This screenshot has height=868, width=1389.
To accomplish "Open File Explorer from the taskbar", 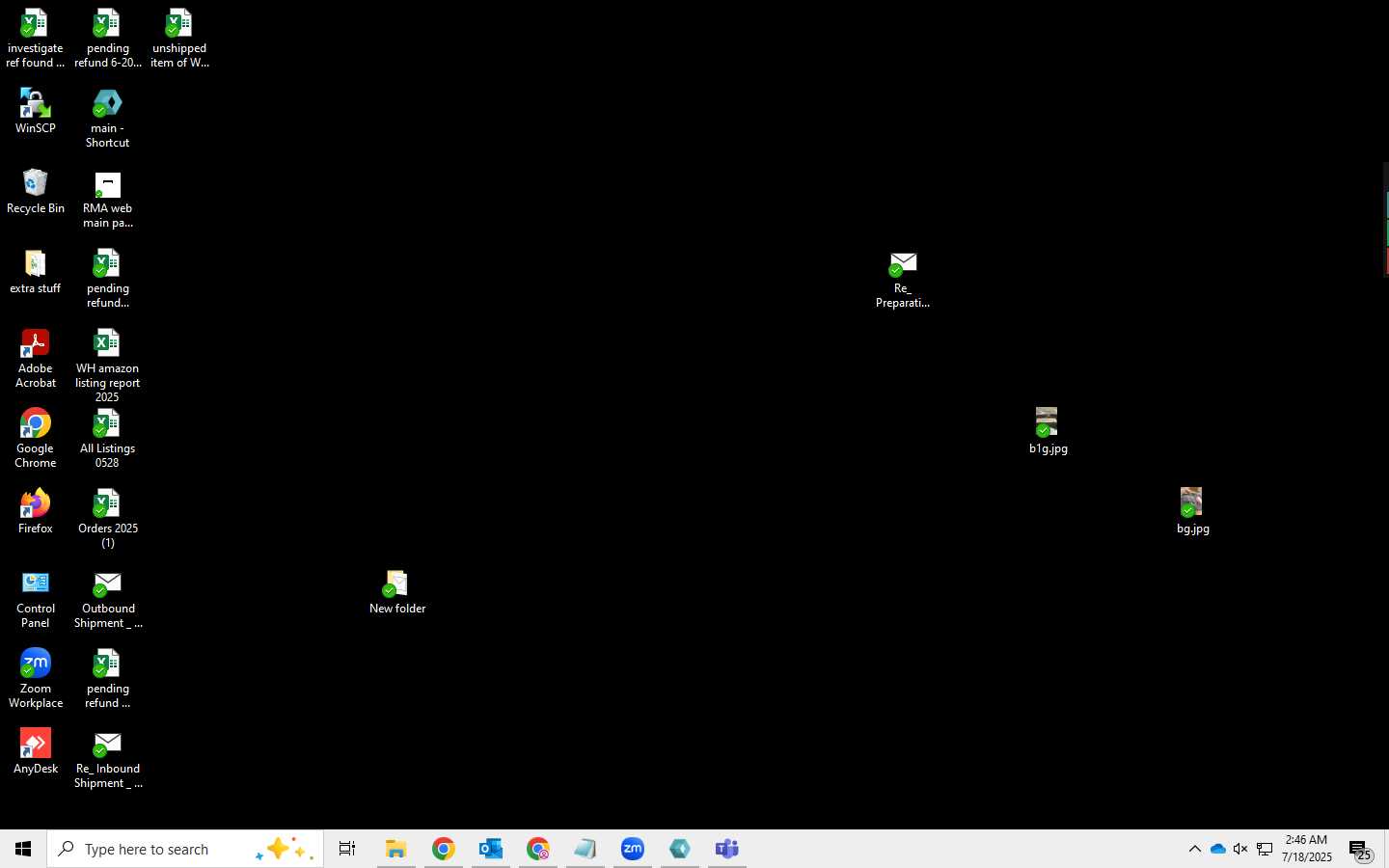I will [395, 849].
